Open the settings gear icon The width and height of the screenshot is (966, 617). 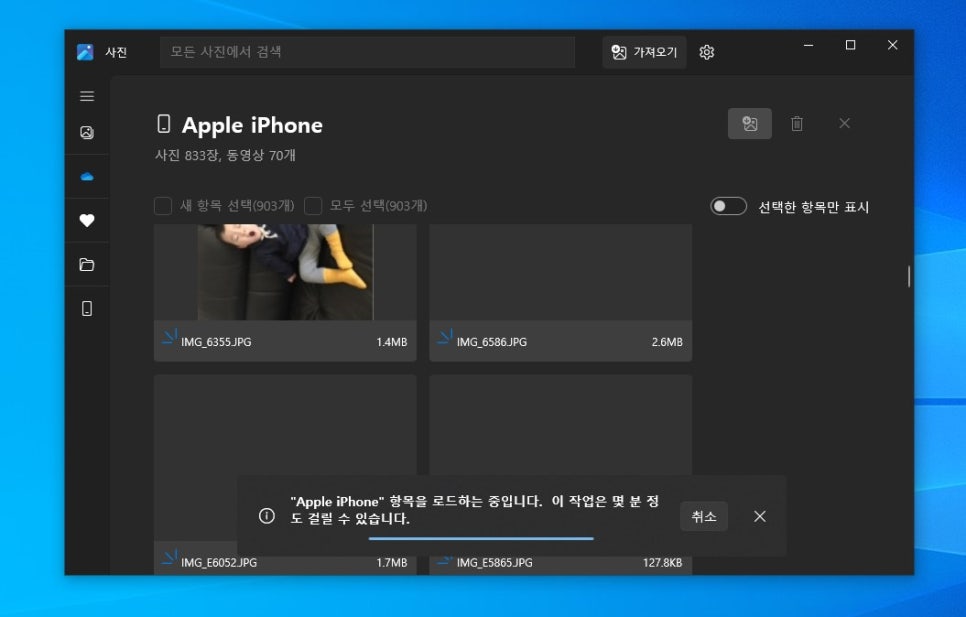pyautogui.click(x=707, y=52)
